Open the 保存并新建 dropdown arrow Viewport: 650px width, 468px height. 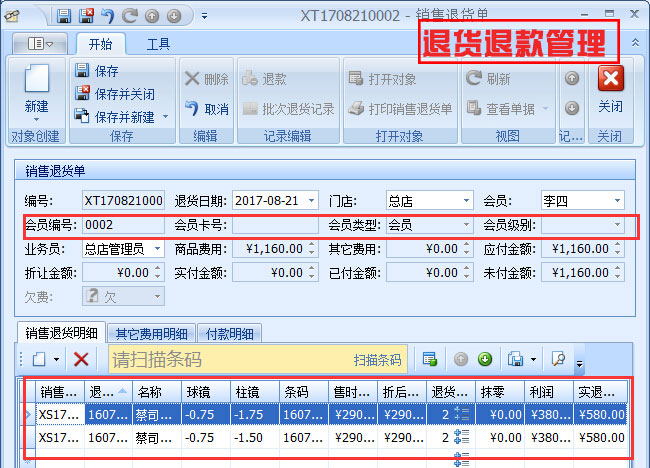(166, 117)
